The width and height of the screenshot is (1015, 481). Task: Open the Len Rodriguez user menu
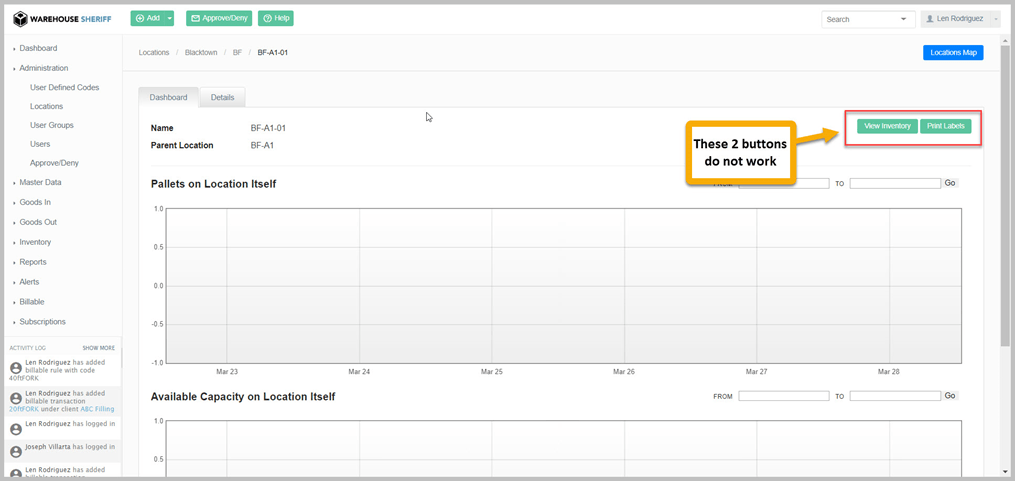960,19
